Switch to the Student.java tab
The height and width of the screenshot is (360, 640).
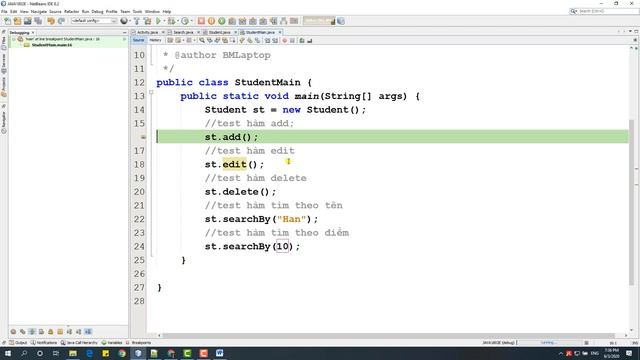(x=219, y=32)
